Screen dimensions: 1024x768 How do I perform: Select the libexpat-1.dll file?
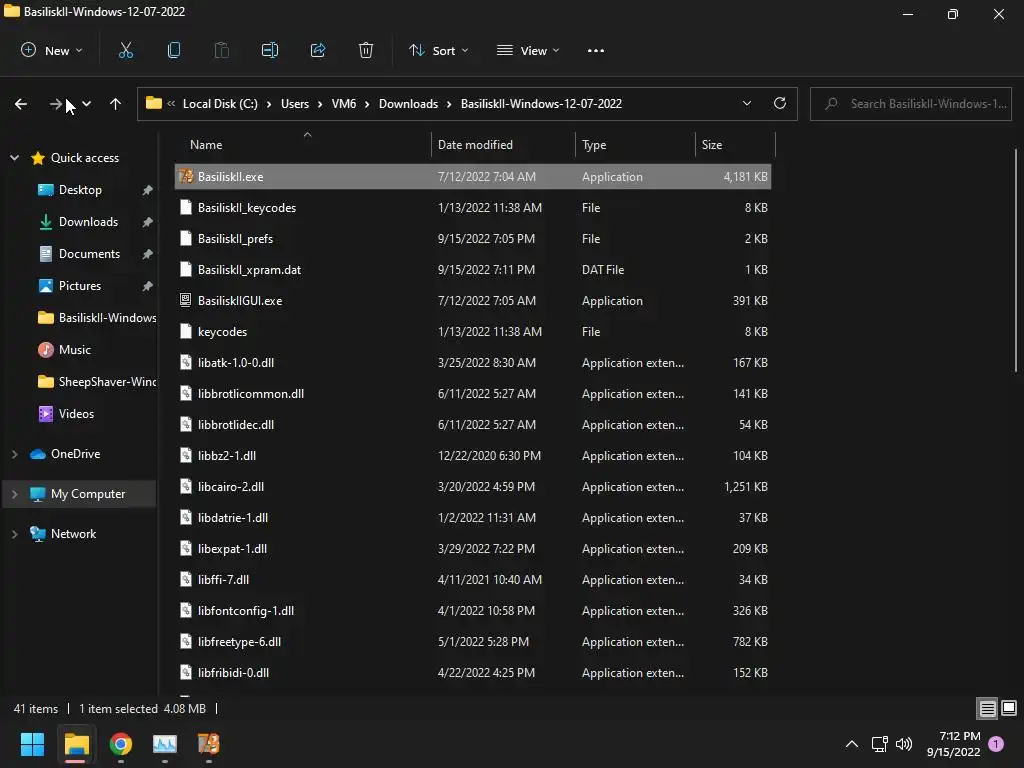473,549
